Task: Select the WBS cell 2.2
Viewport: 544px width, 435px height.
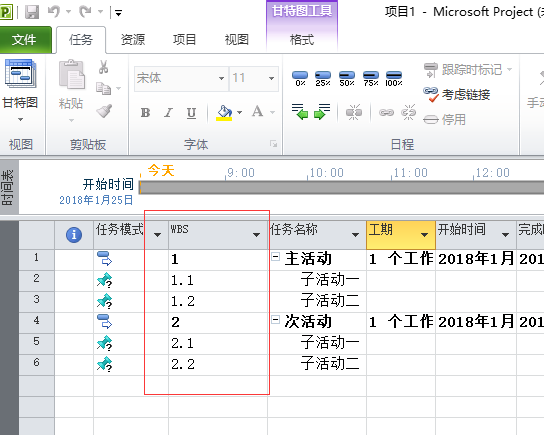Action: coord(218,365)
